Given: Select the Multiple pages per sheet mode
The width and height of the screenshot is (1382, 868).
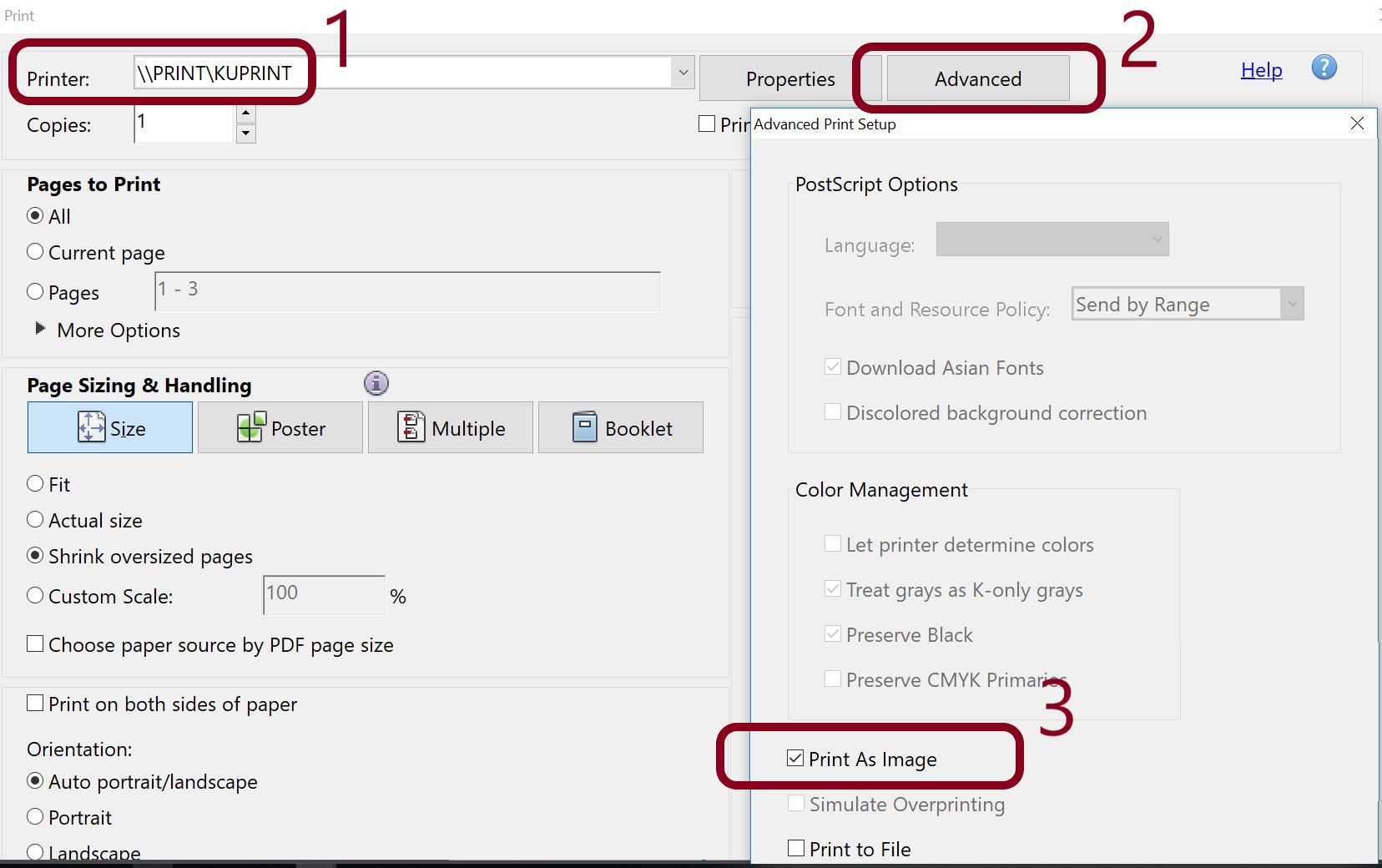Looking at the screenshot, I should click(x=450, y=427).
